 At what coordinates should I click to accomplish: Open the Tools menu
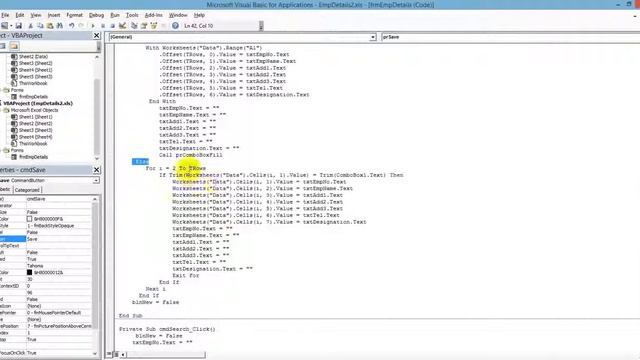[132, 15]
